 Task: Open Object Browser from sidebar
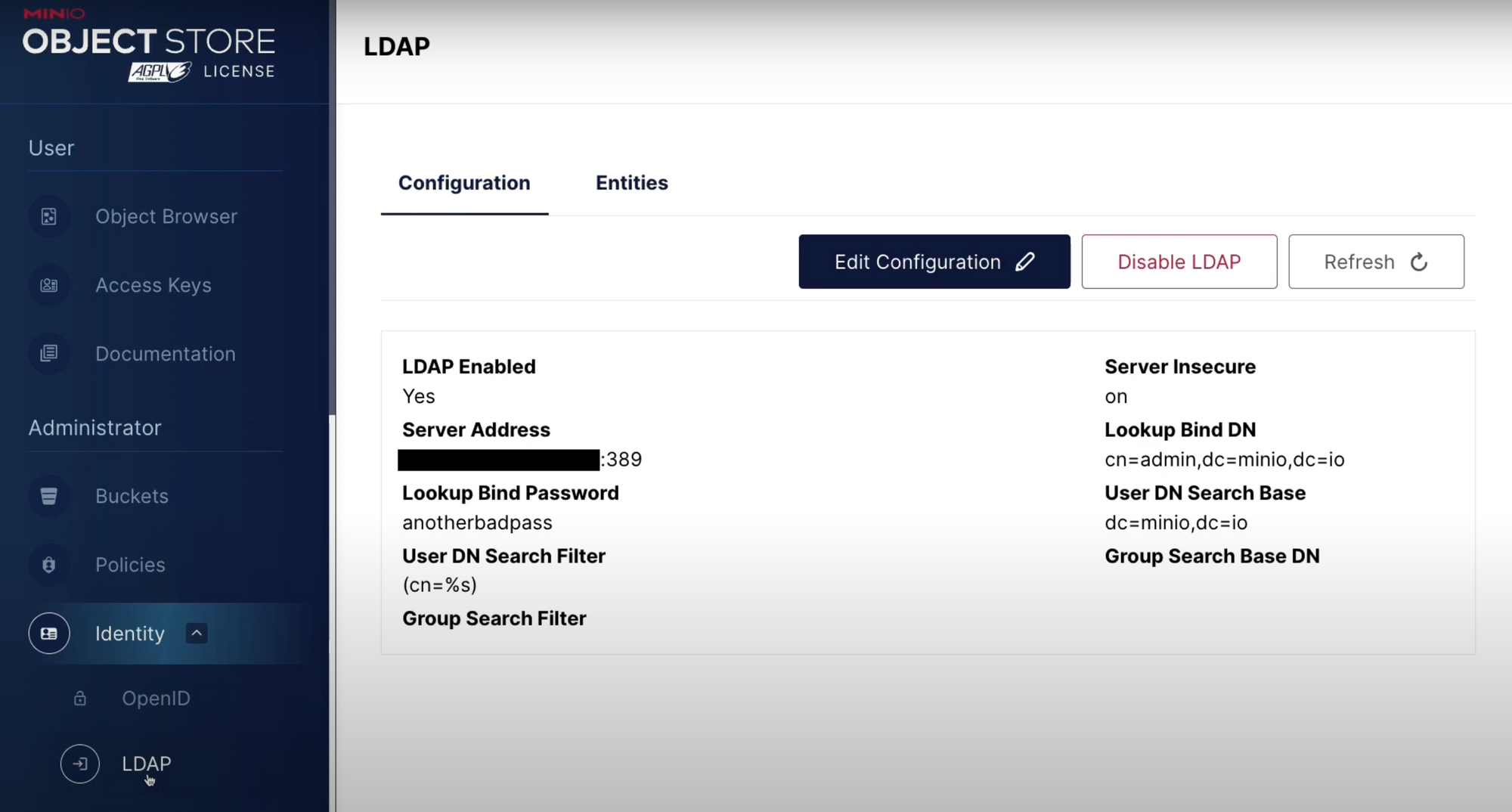(166, 217)
